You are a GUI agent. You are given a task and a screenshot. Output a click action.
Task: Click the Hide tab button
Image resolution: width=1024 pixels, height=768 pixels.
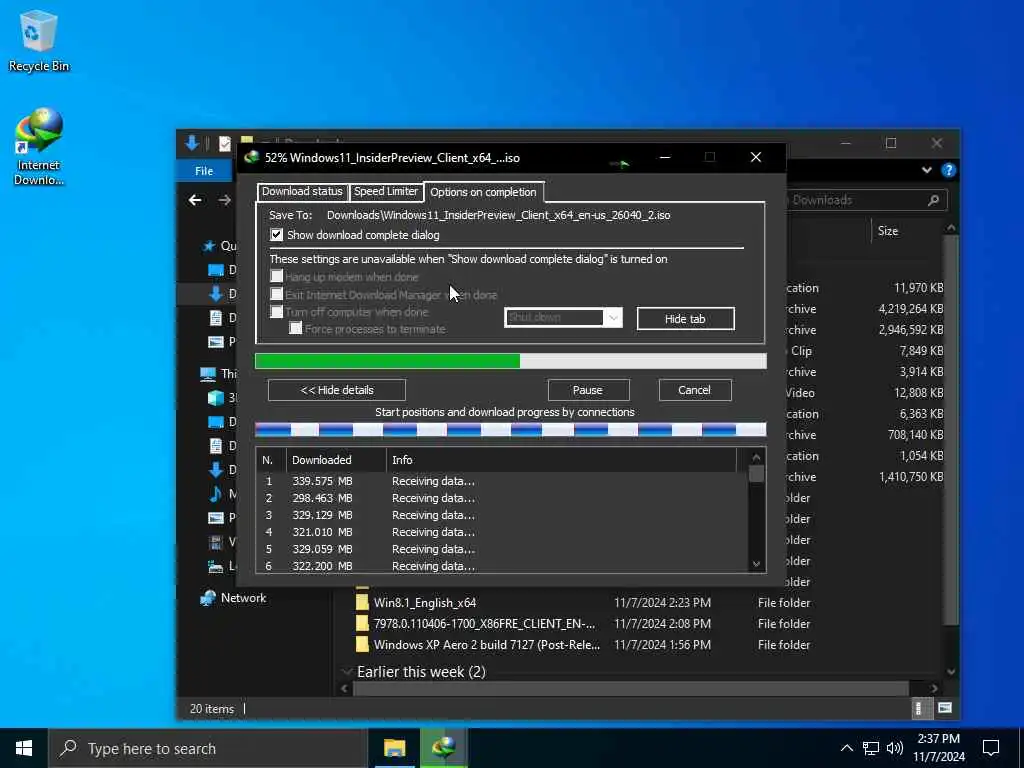[x=685, y=319]
